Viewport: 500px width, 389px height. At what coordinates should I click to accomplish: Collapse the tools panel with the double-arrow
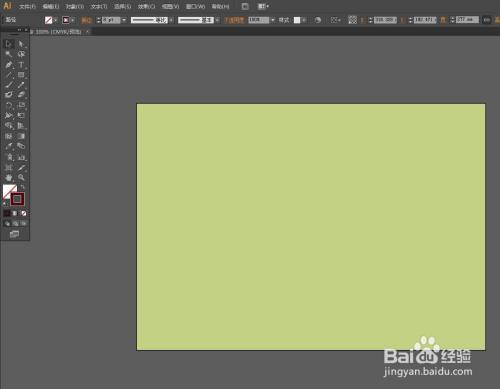tap(19, 30)
